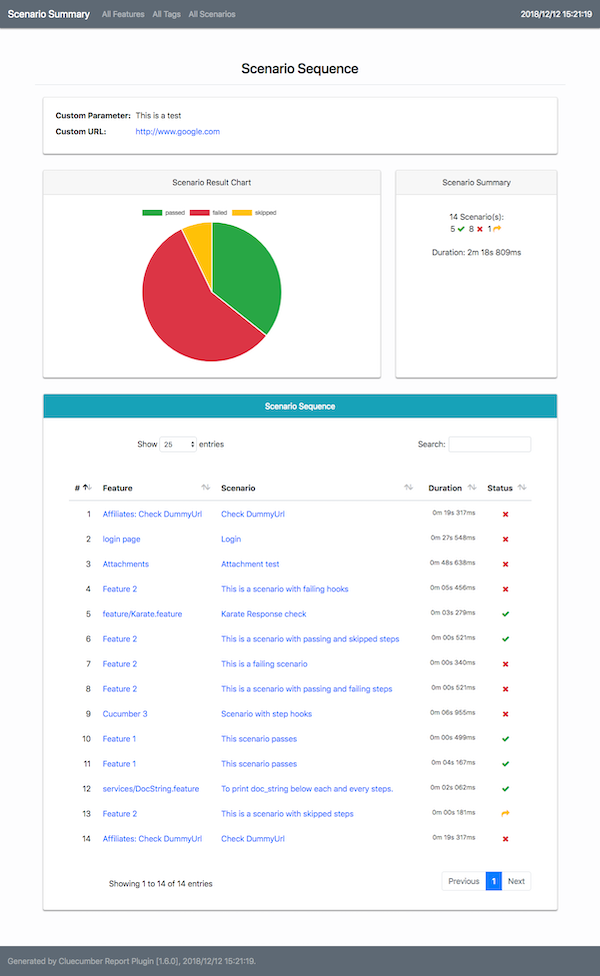Click passed status icon for row 10

coord(505,739)
